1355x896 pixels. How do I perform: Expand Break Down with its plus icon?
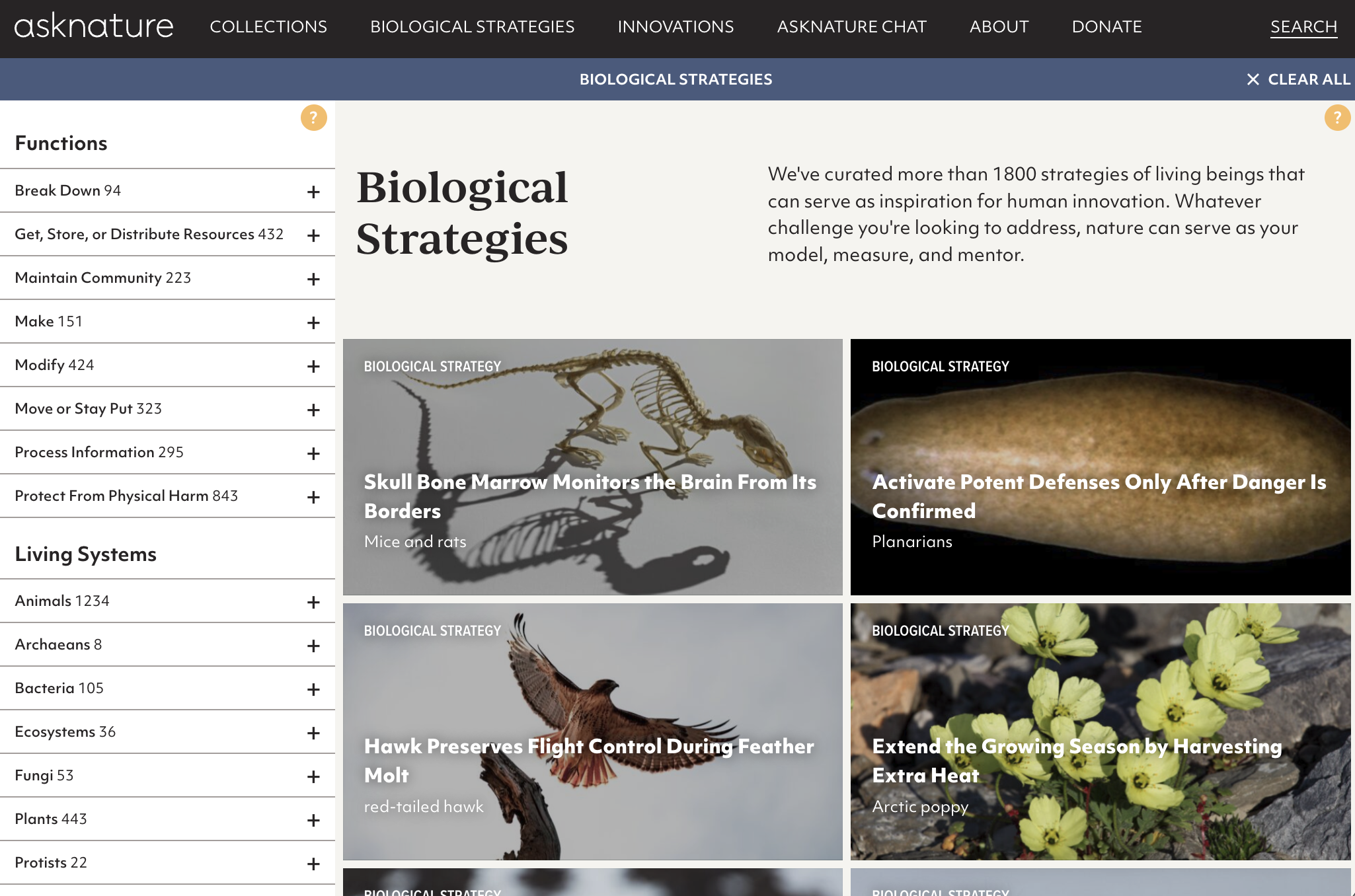pos(313,192)
